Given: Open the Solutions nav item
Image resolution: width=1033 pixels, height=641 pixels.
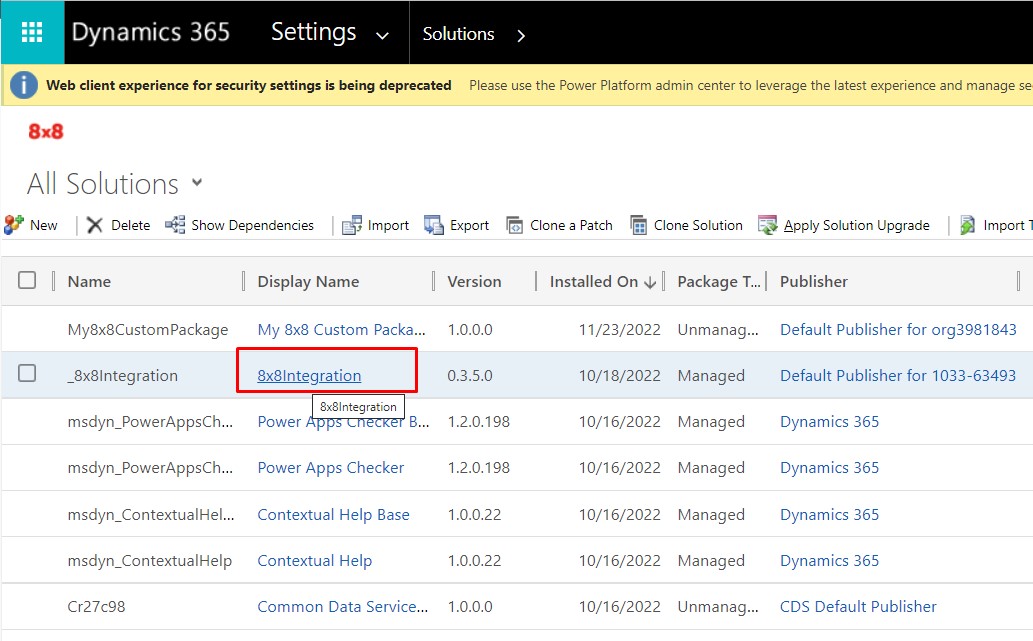Looking at the screenshot, I should point(458,34).
